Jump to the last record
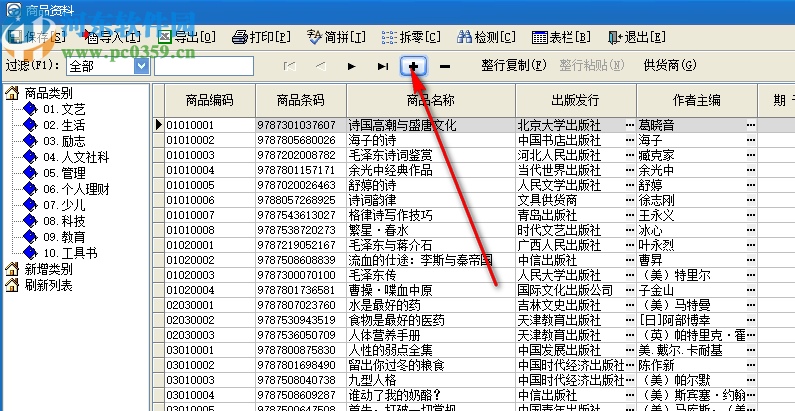Viewport: 795px width, 411px height. [x=383, y=66]
